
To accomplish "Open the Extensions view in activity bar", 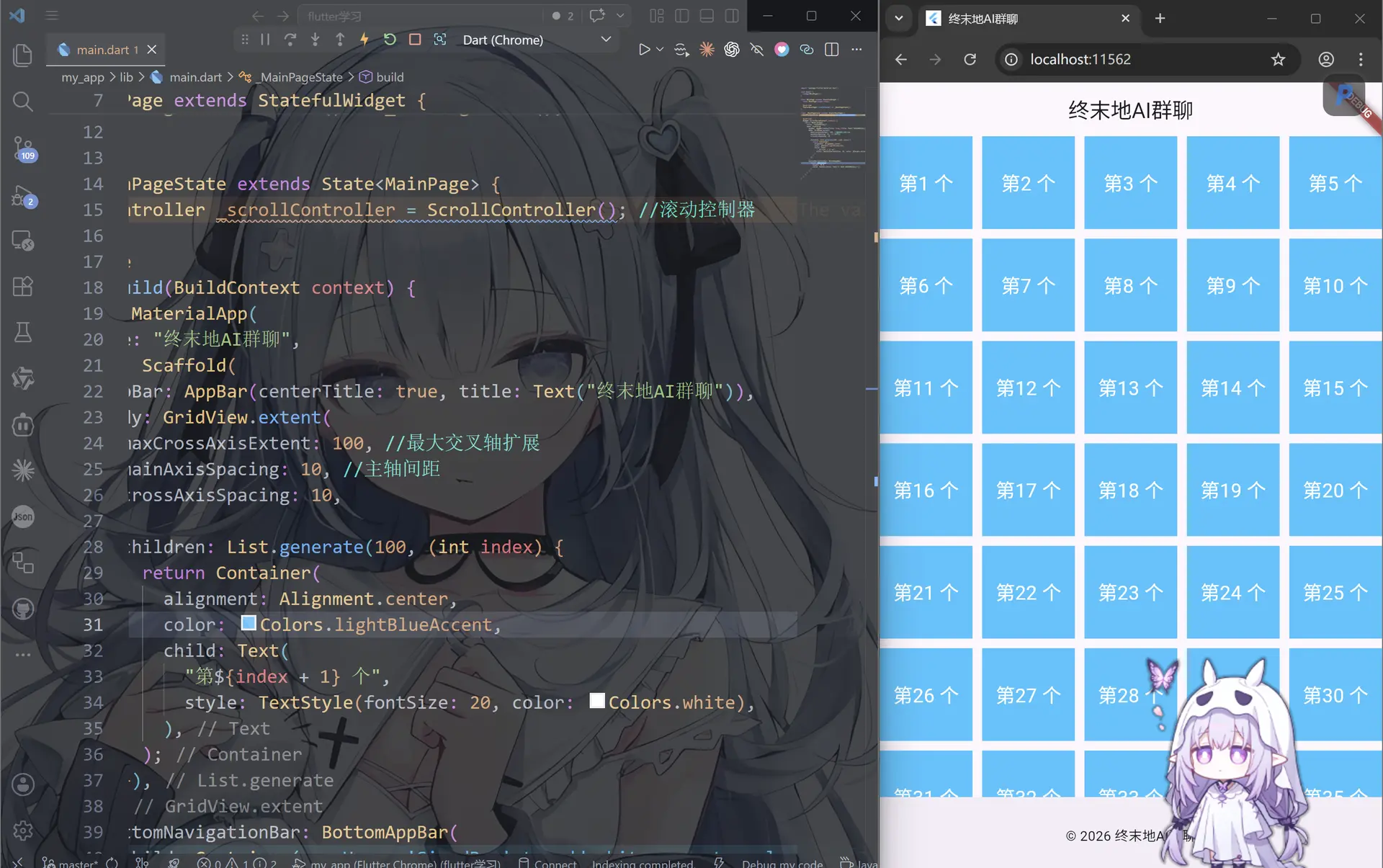I will [x=23, y=287].
